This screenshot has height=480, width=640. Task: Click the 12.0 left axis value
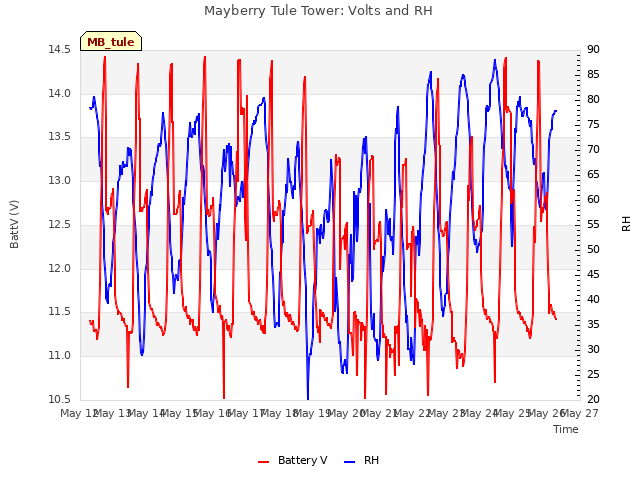tap(59, 268)
